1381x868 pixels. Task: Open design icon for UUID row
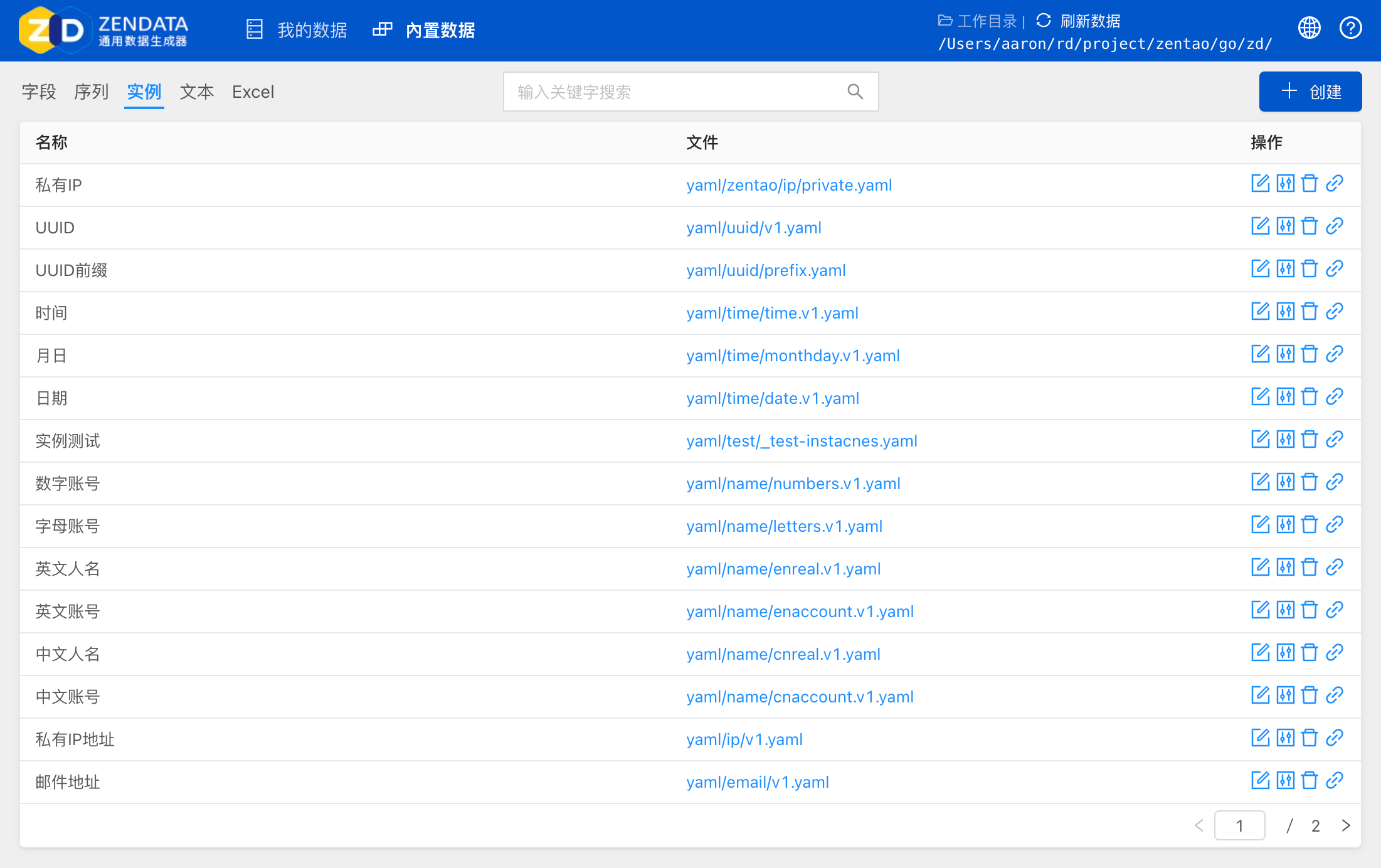pyautogui.click(x=1285, y=226)
